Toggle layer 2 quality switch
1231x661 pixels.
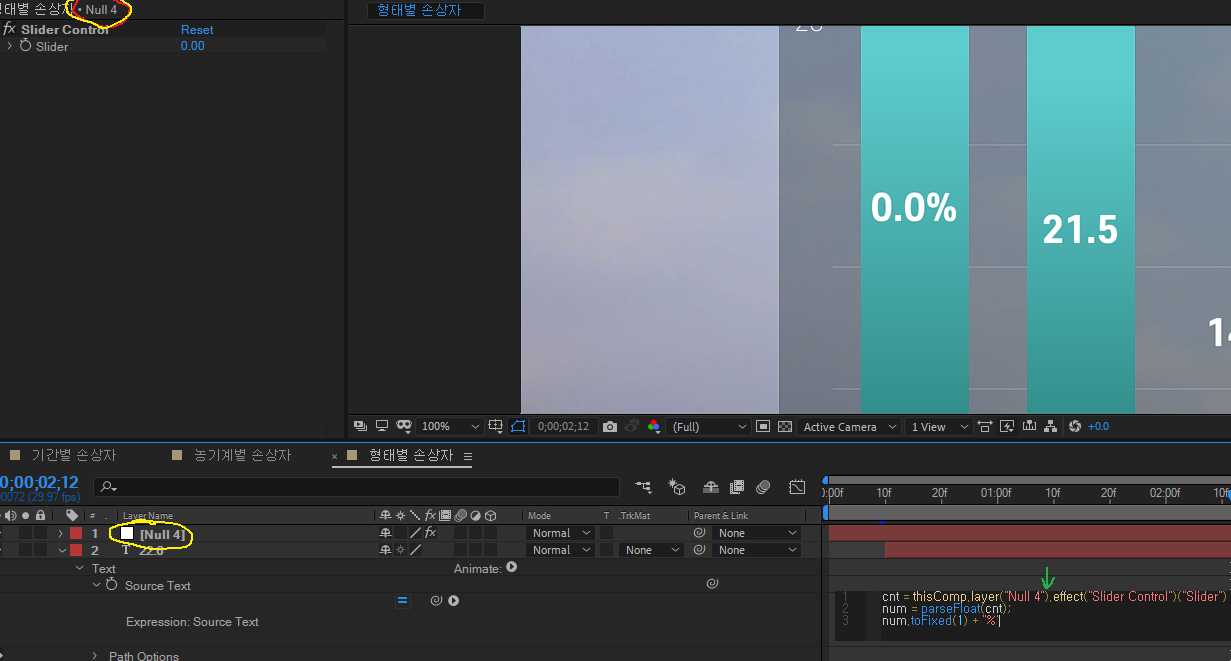click(x=415, y=550)
